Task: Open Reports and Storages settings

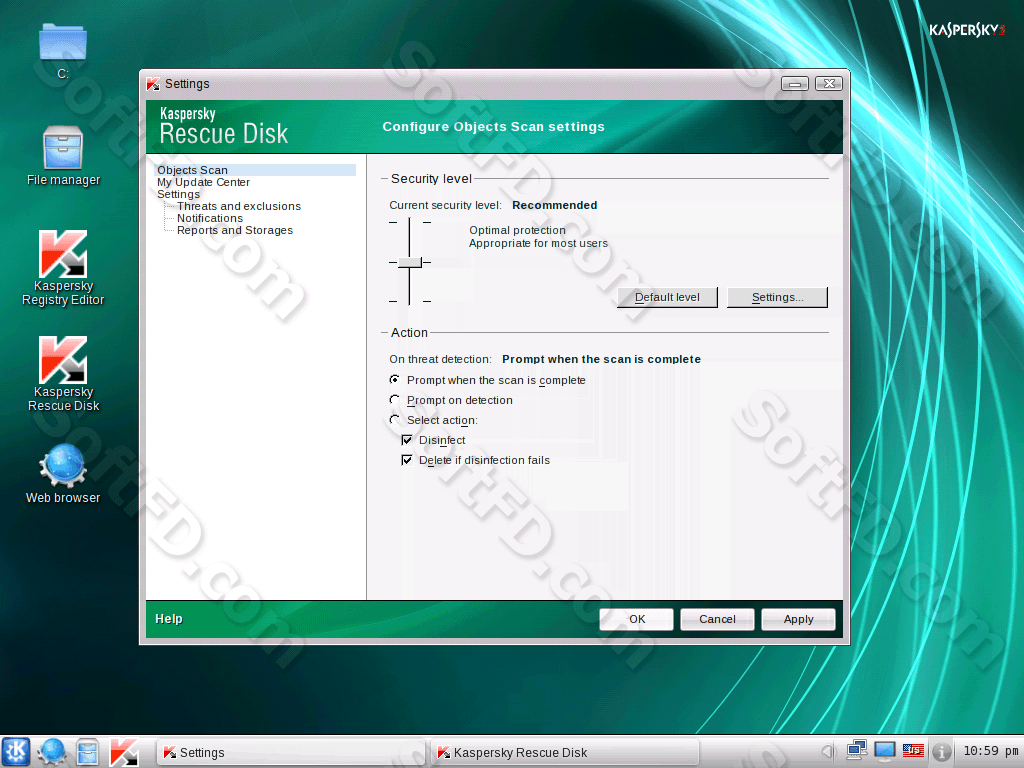Action: pos(235,231)
